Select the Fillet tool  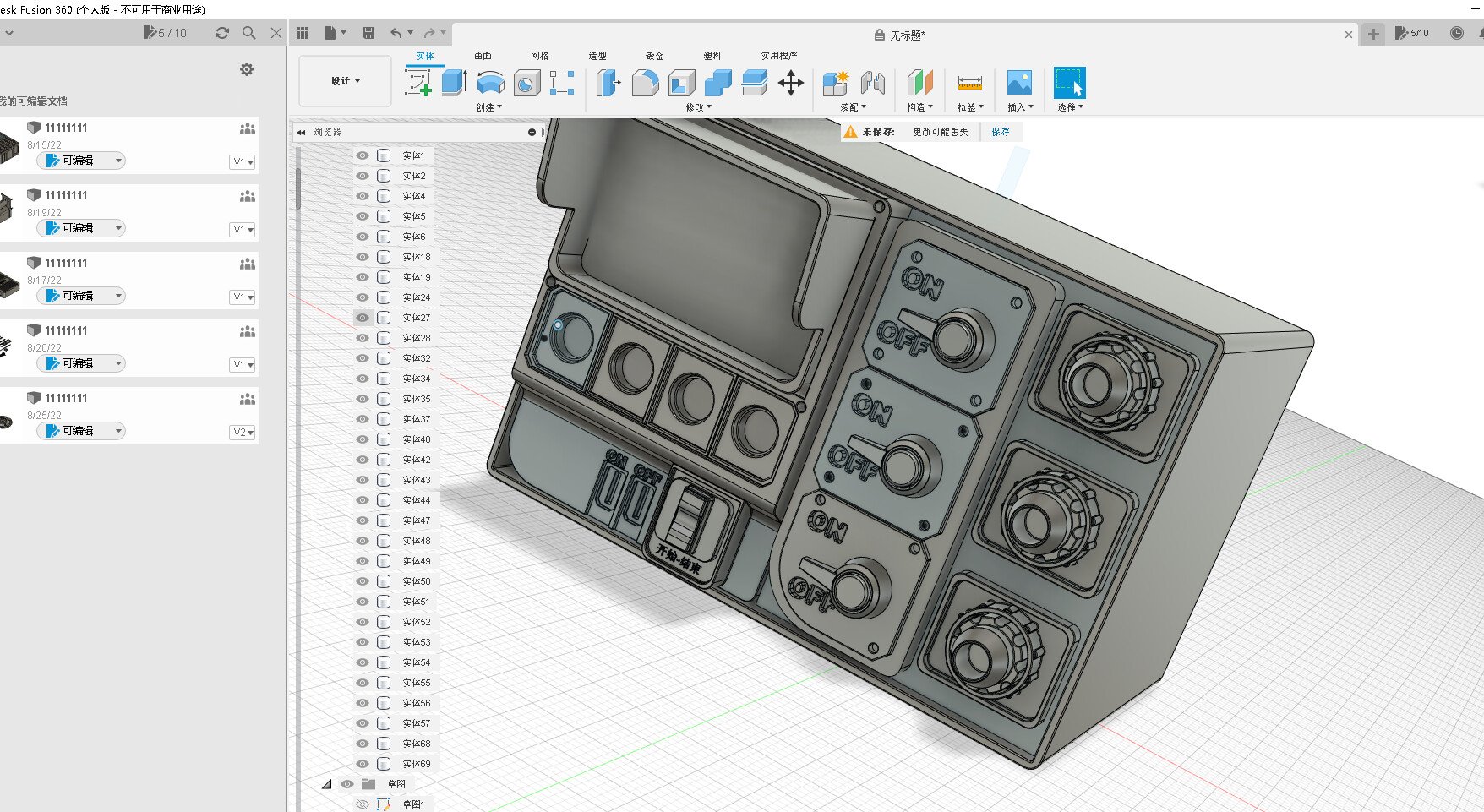point(645,83)
